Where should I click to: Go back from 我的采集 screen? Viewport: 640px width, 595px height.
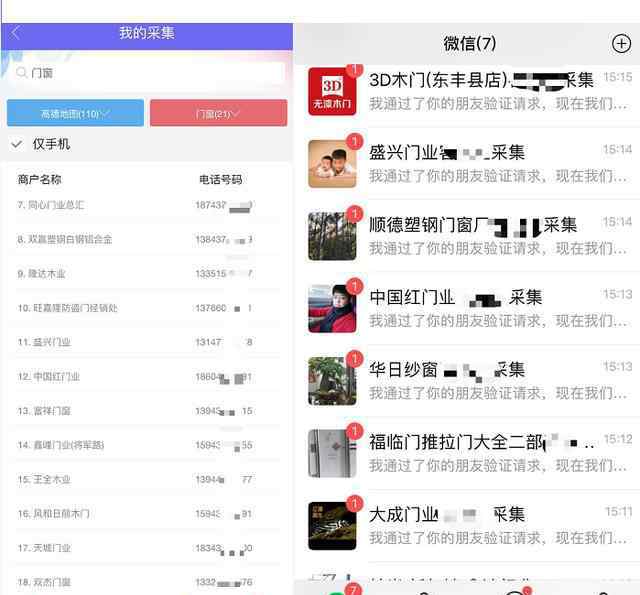coord(16,33)
